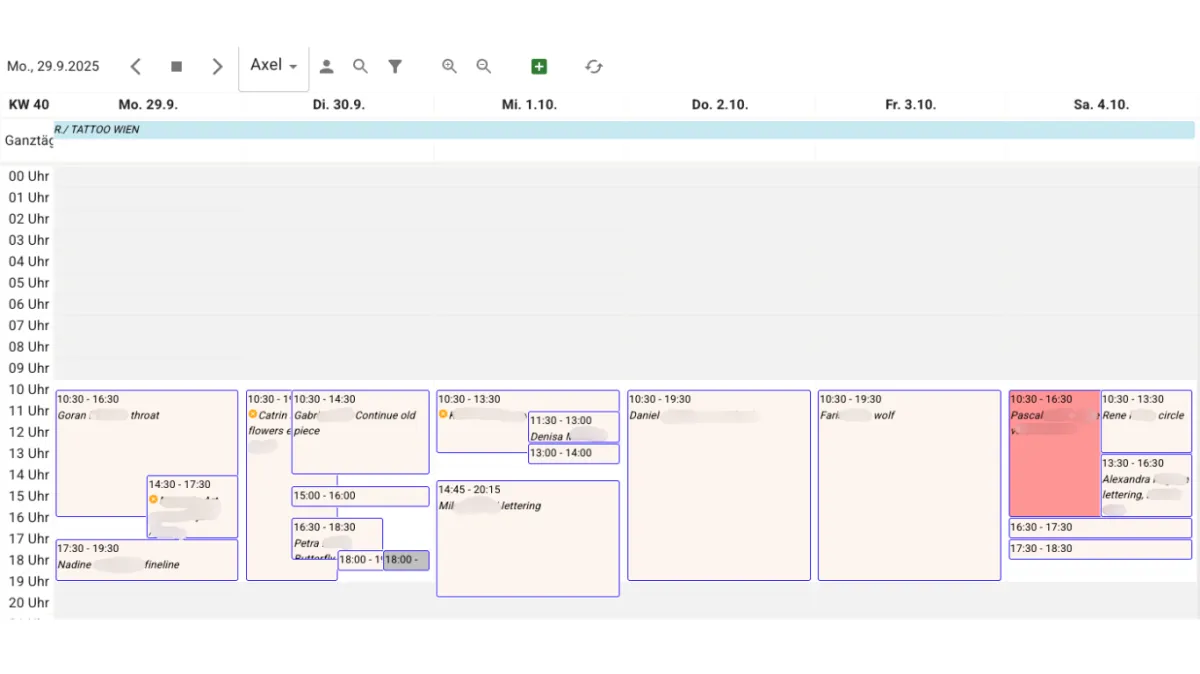
Task: Open calendar search magnifier icon
Action: point(360,67)
